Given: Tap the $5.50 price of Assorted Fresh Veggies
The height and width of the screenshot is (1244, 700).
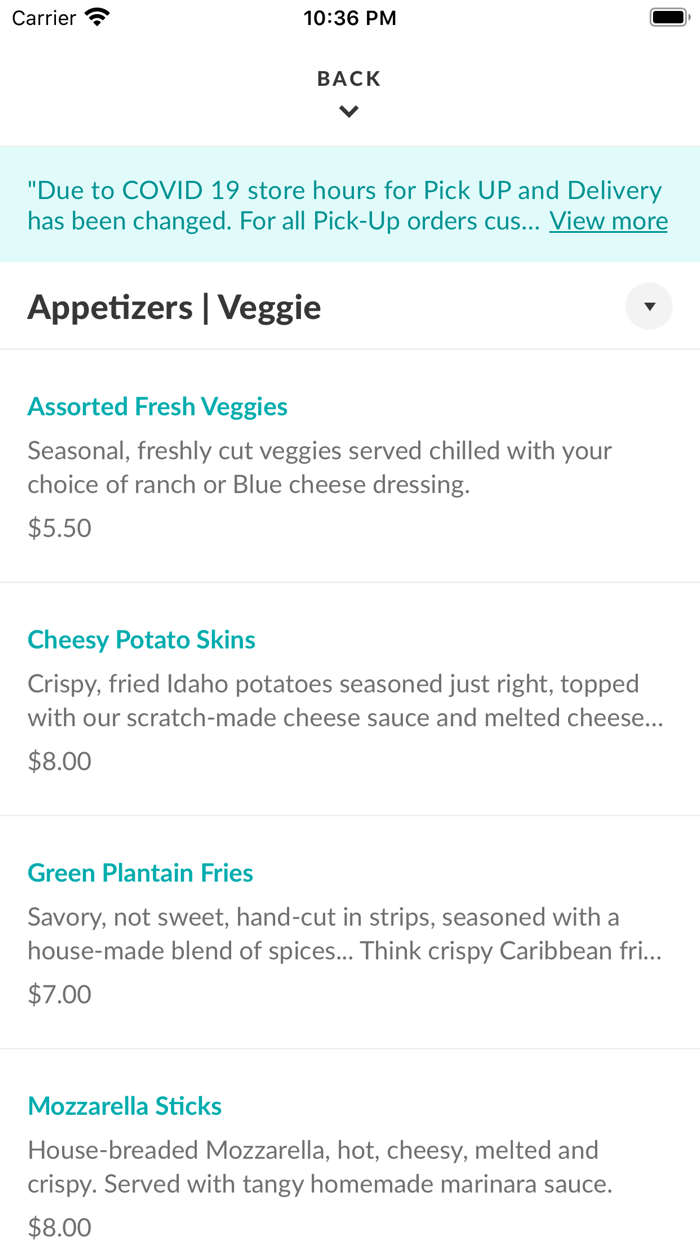Looking at the screenshot, I should 59,528.
